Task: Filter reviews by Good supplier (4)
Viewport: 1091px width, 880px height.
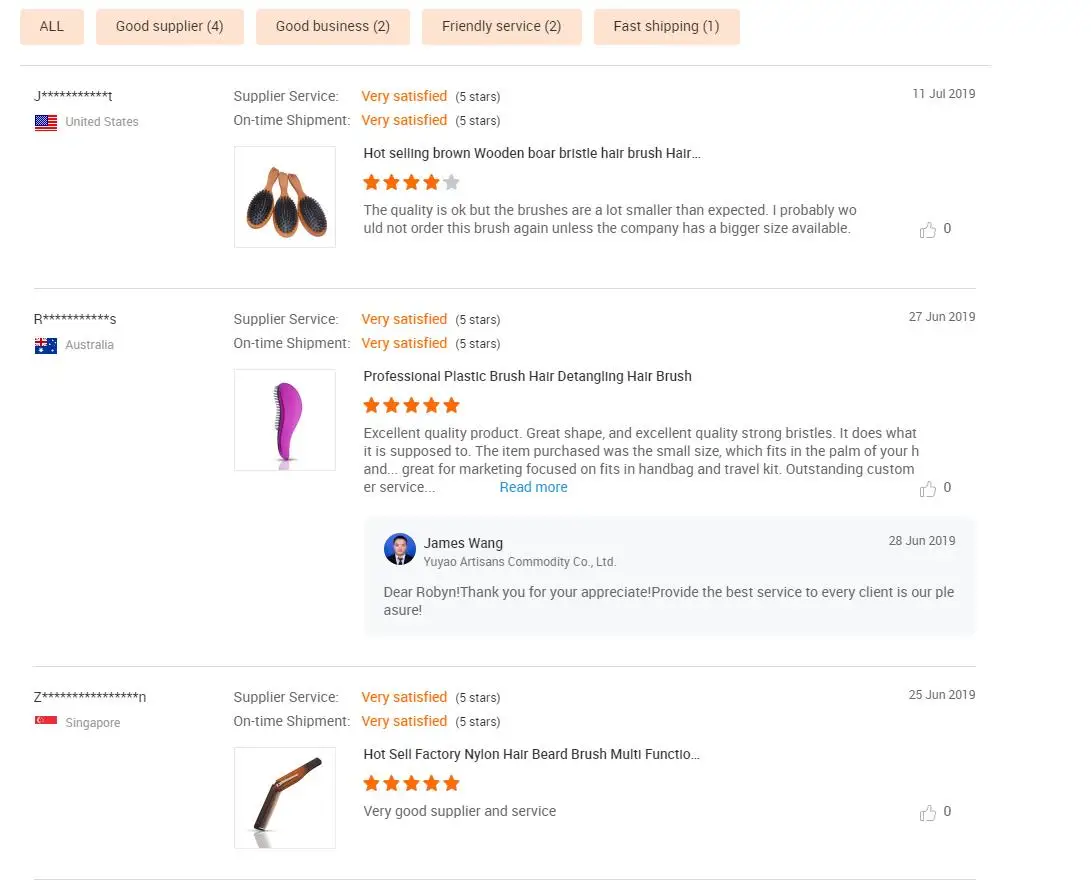Action: tap(170, 26)
